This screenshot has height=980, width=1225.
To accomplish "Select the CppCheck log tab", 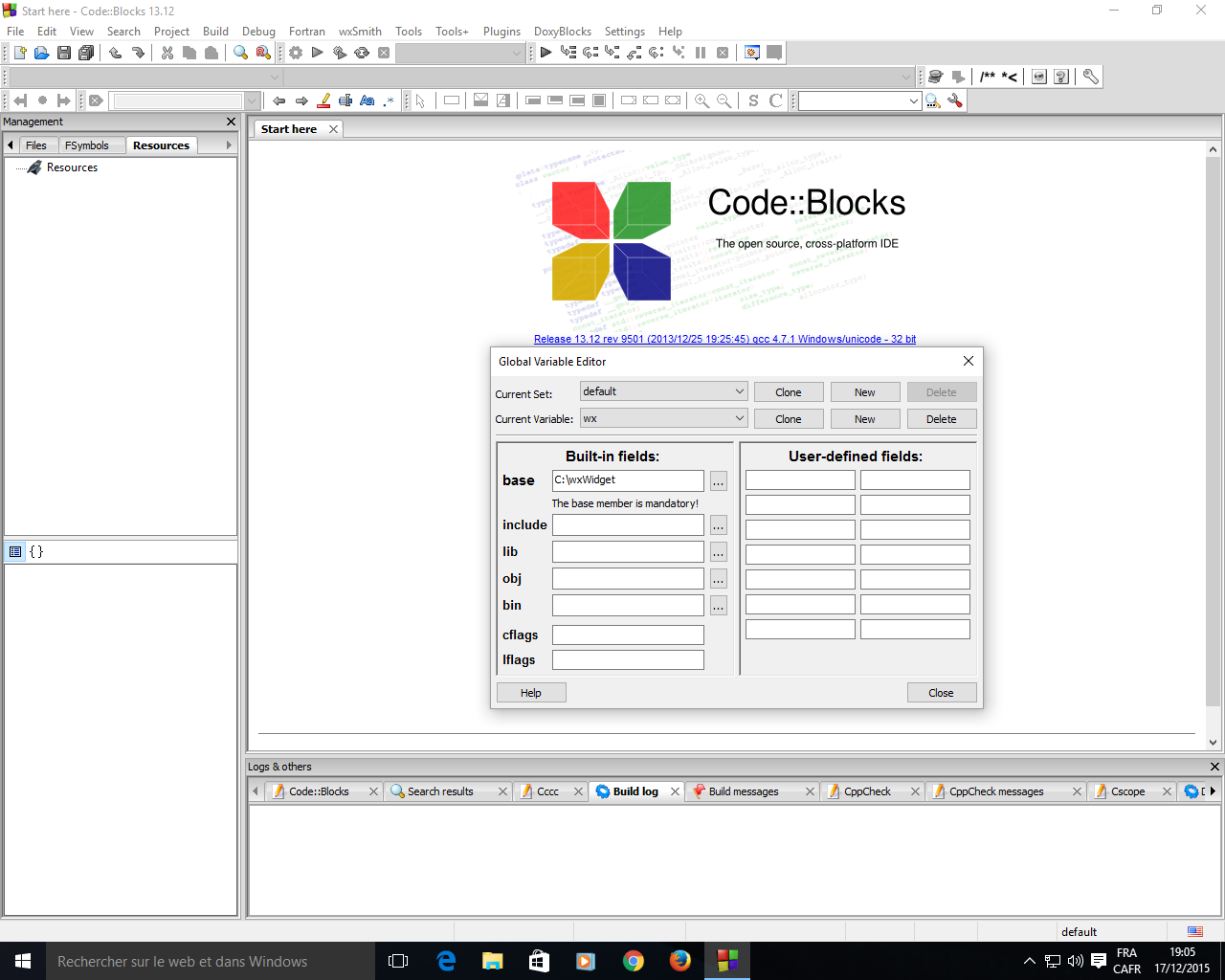I will tap(867, 791).
